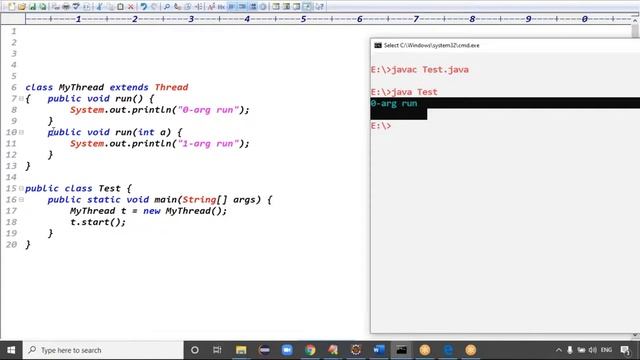The image size is (640, 360).
Task: Click the Go to line icon
Action: pos(198,7)
